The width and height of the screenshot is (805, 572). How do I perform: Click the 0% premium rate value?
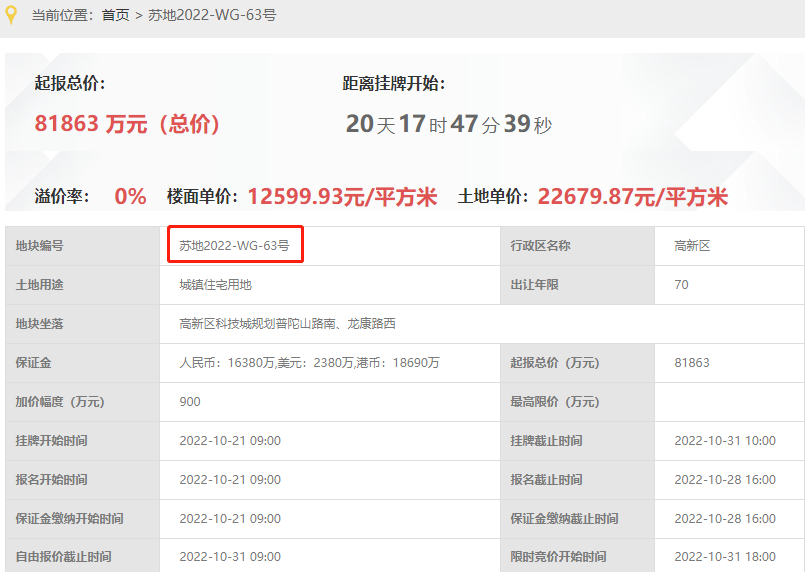click(130, 196)
